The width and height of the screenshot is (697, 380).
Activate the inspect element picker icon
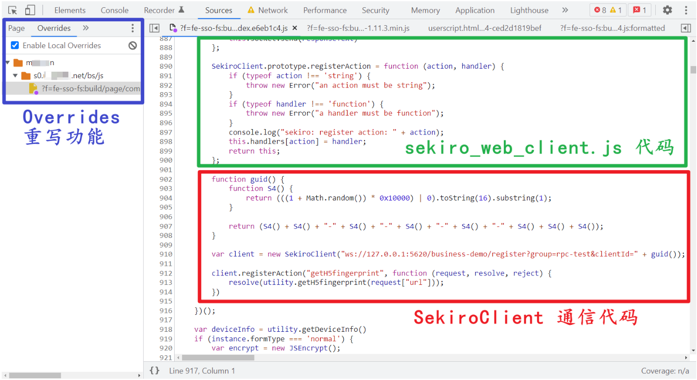click(12, 10)
